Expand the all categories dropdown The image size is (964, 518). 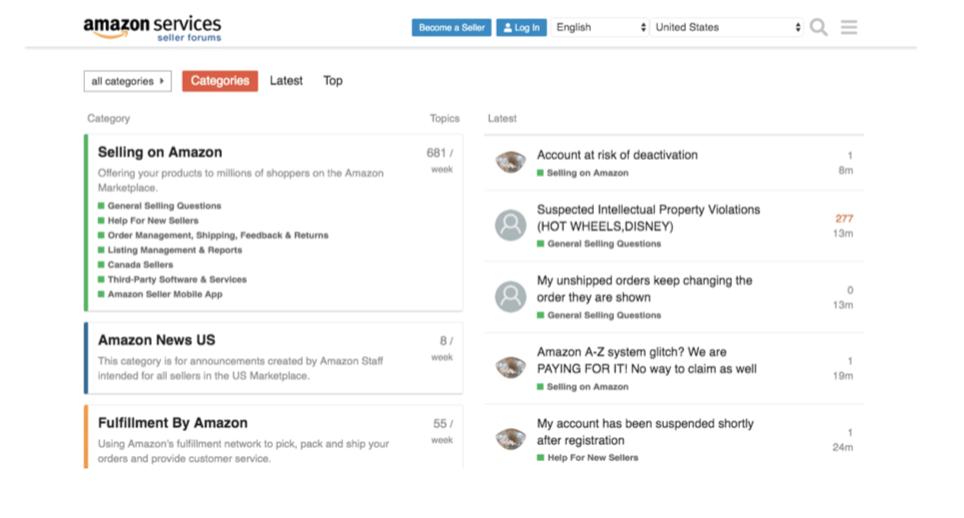[128, 81]
